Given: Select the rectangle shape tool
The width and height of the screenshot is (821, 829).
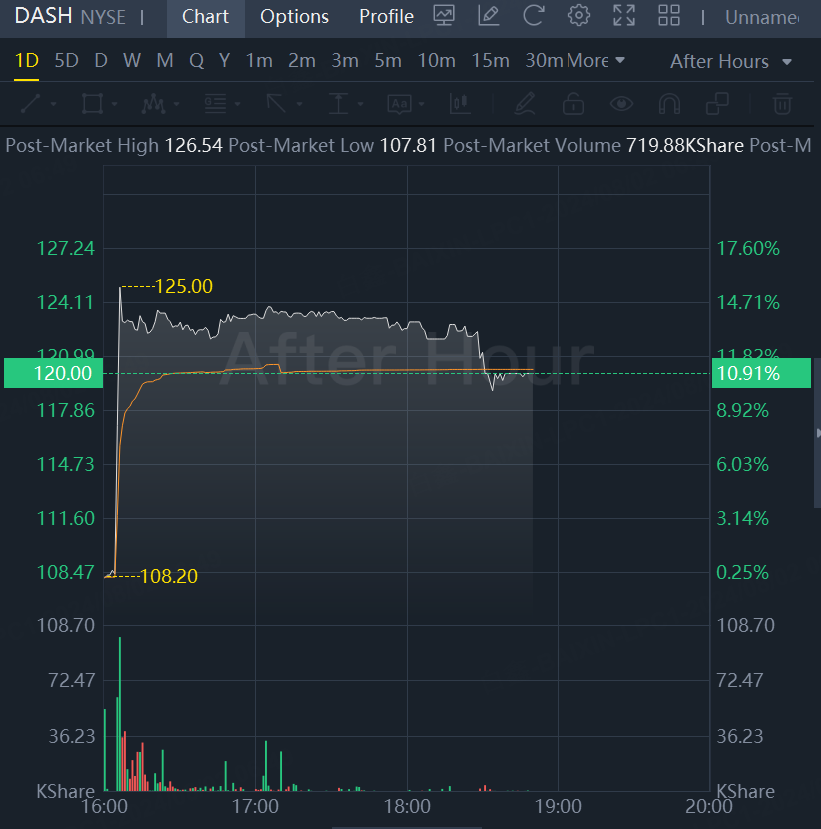Looking at the screenshot, I should pyautogui.click(x=92, y=104).
